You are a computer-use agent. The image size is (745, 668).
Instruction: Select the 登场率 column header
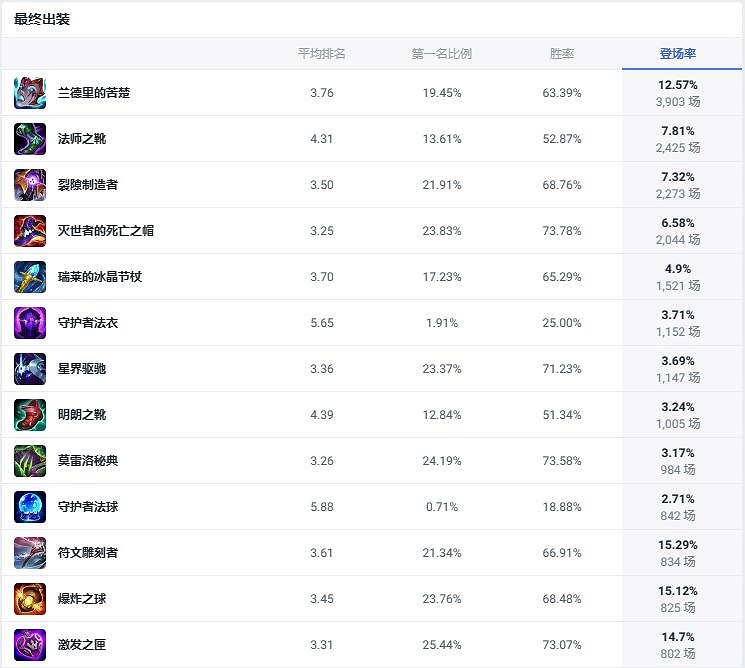click(x=678, y=54)
